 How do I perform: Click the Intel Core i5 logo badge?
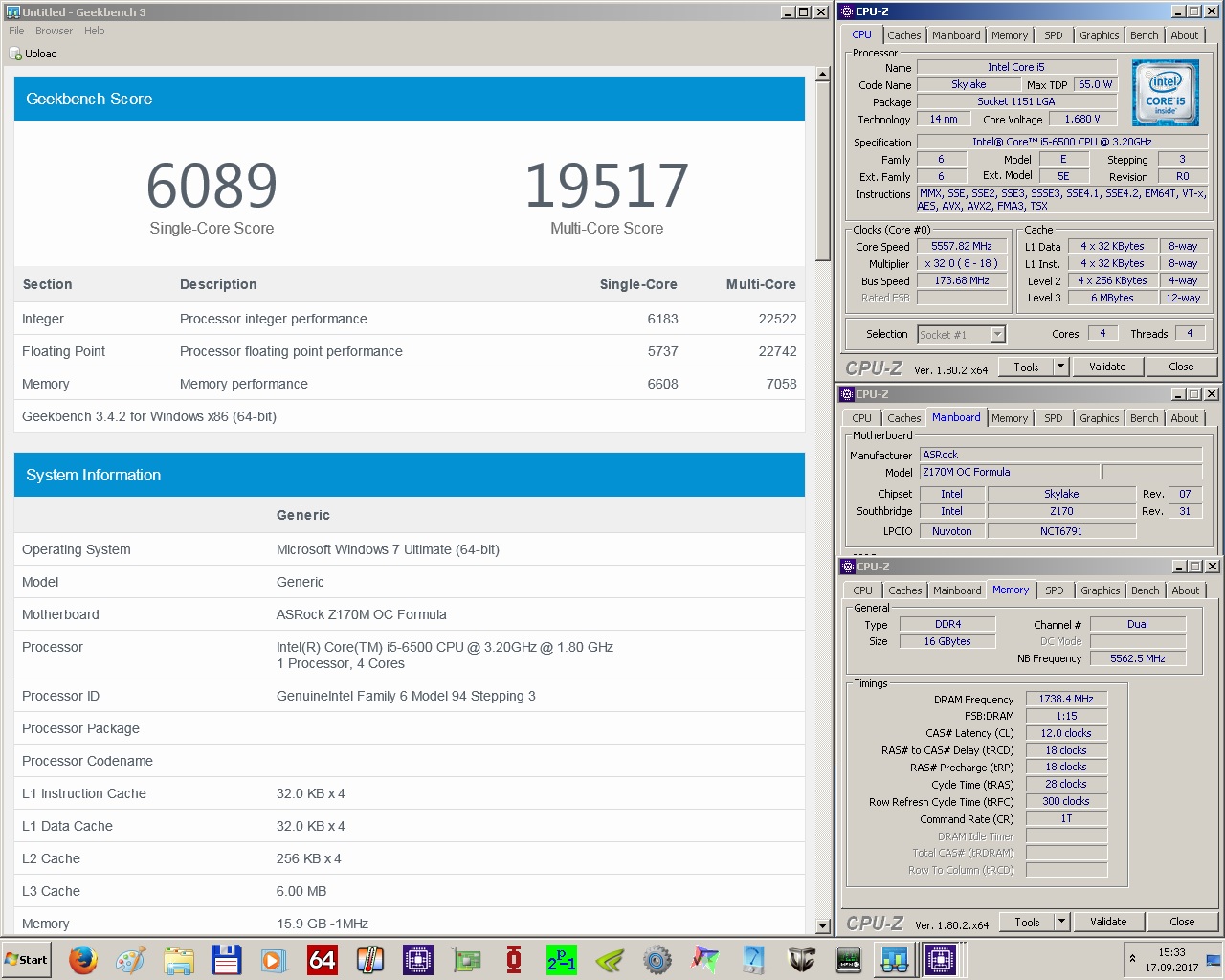coord(1165,93)
